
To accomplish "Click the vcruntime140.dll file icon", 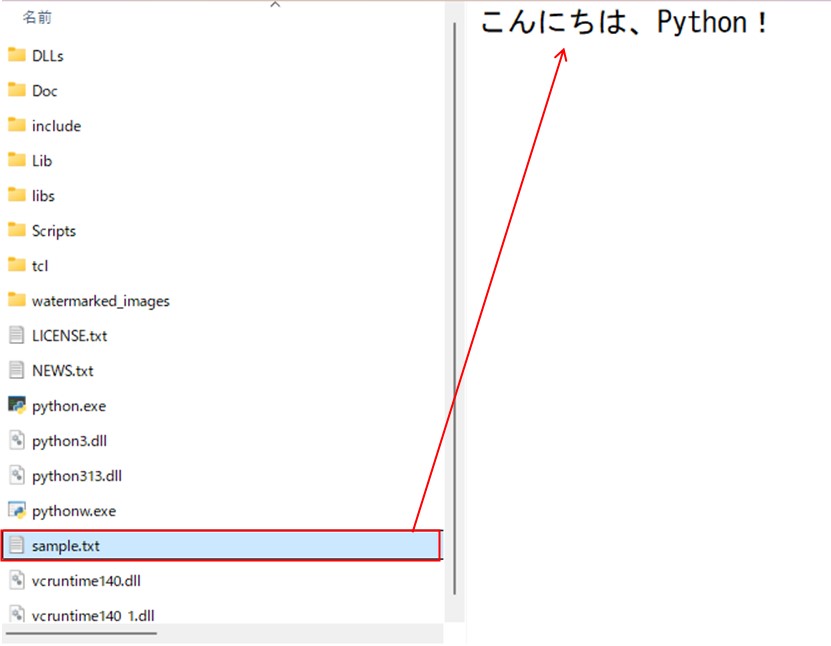I will coord(16,580).
